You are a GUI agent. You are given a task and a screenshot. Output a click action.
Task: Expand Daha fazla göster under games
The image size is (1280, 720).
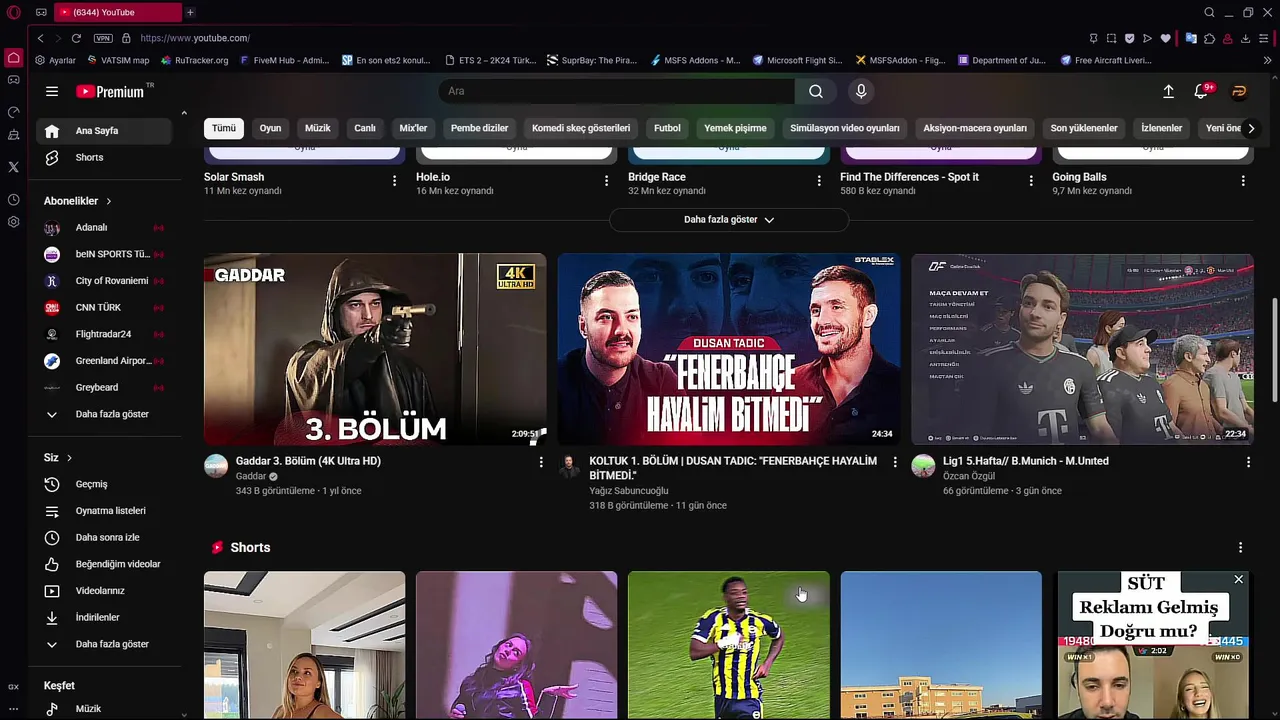coord(728,219)
